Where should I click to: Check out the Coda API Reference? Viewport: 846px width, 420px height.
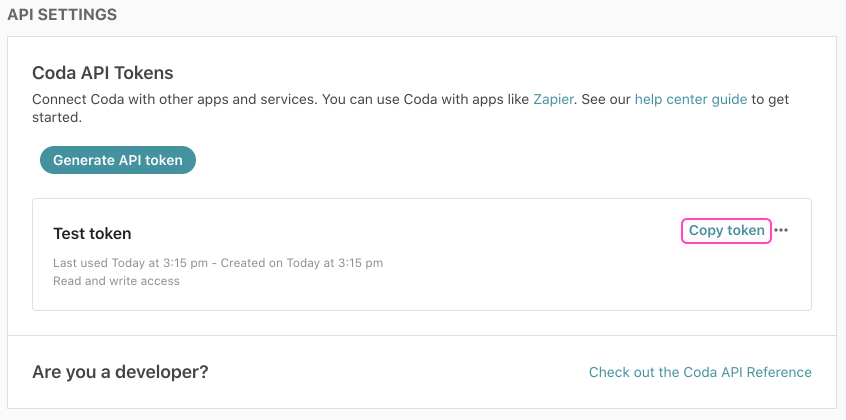[x=700, y=372]
